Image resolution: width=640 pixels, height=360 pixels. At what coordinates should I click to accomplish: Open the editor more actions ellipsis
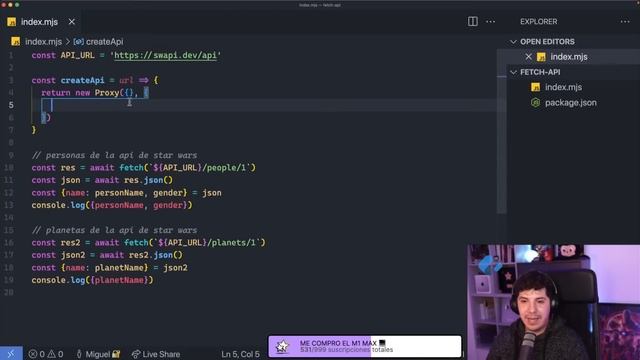(x=491, y=22)
